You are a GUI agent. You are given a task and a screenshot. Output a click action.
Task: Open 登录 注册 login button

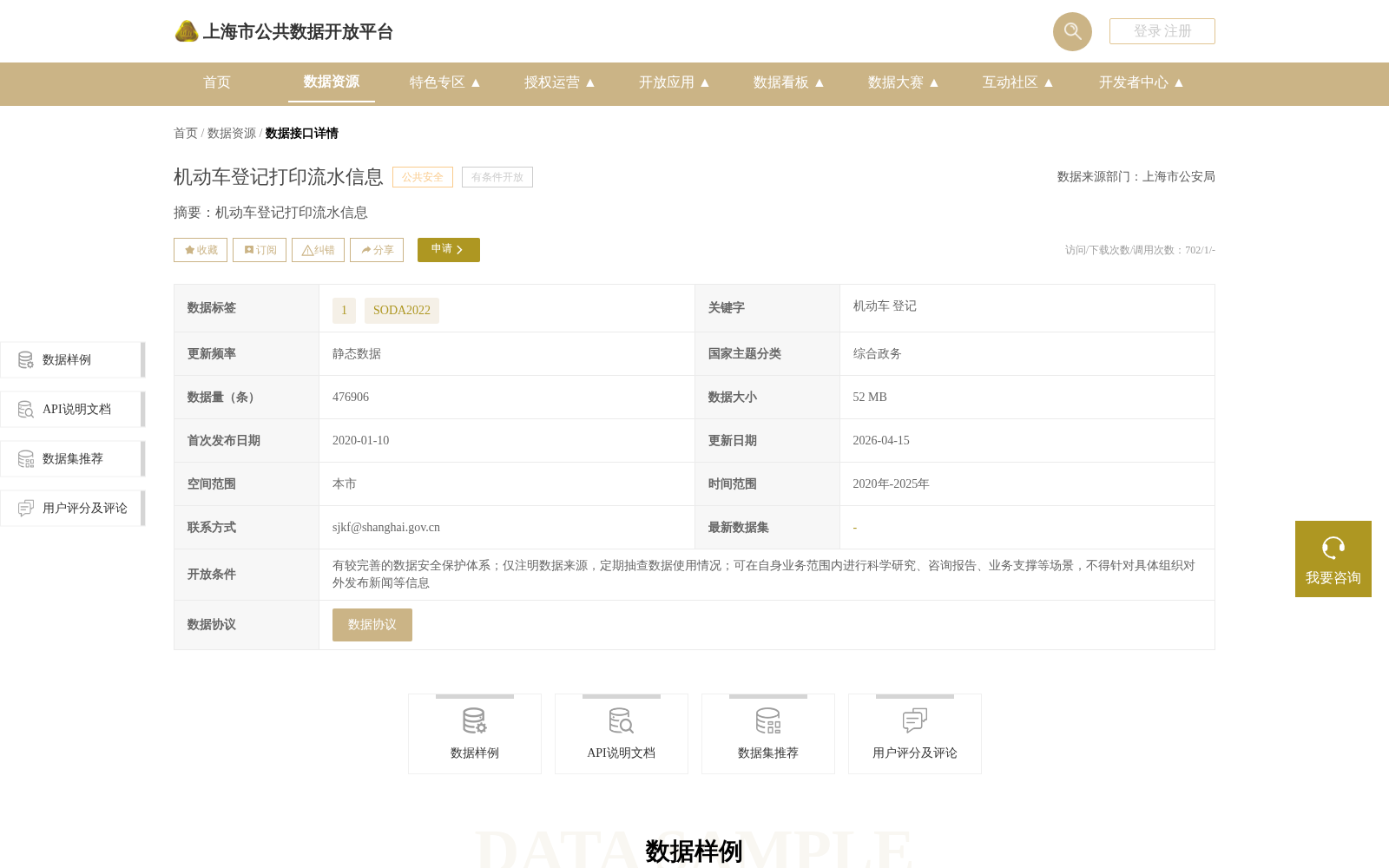click(x=1162, y=31)
